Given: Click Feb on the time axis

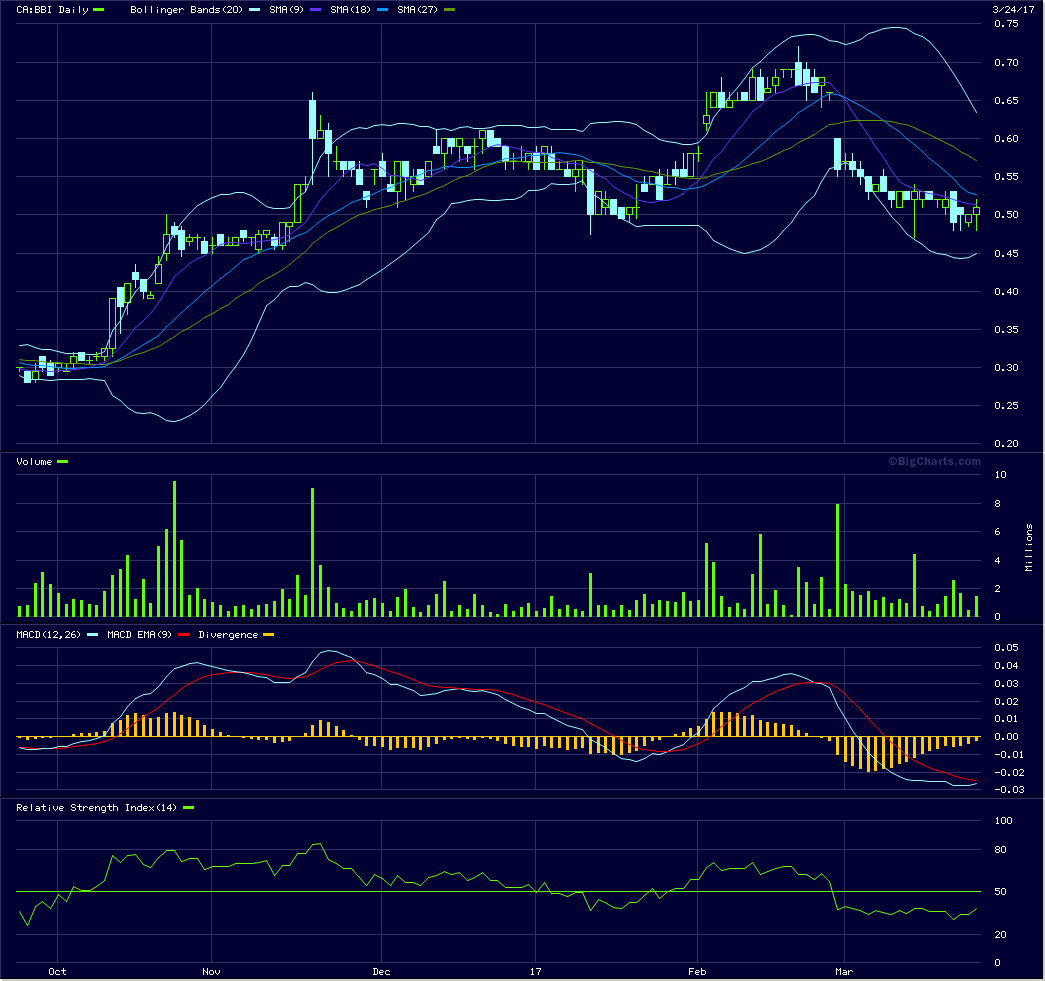Looking at the screenshot, I should click(699, 970).
